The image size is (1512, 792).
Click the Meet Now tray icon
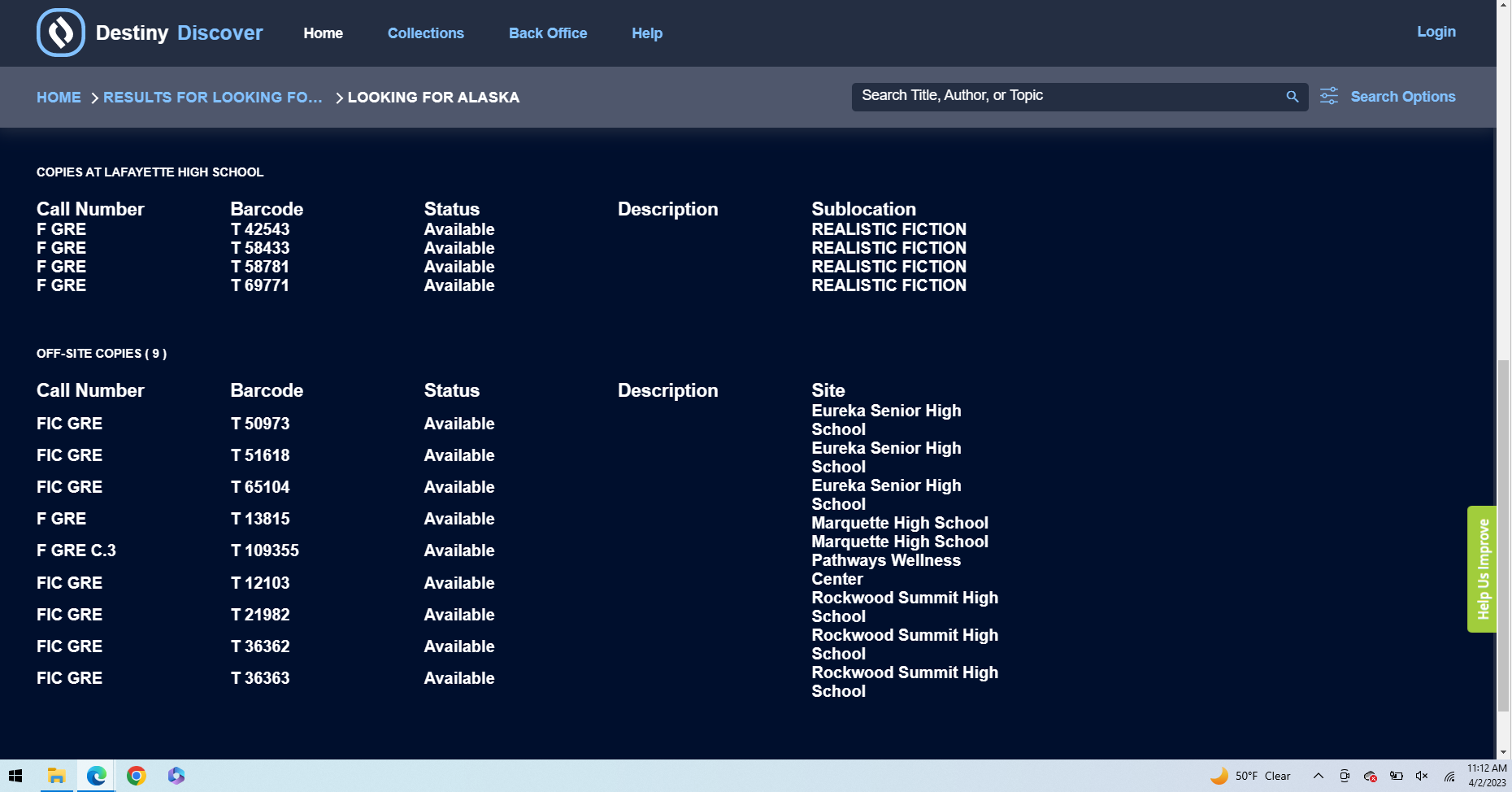1345,776
